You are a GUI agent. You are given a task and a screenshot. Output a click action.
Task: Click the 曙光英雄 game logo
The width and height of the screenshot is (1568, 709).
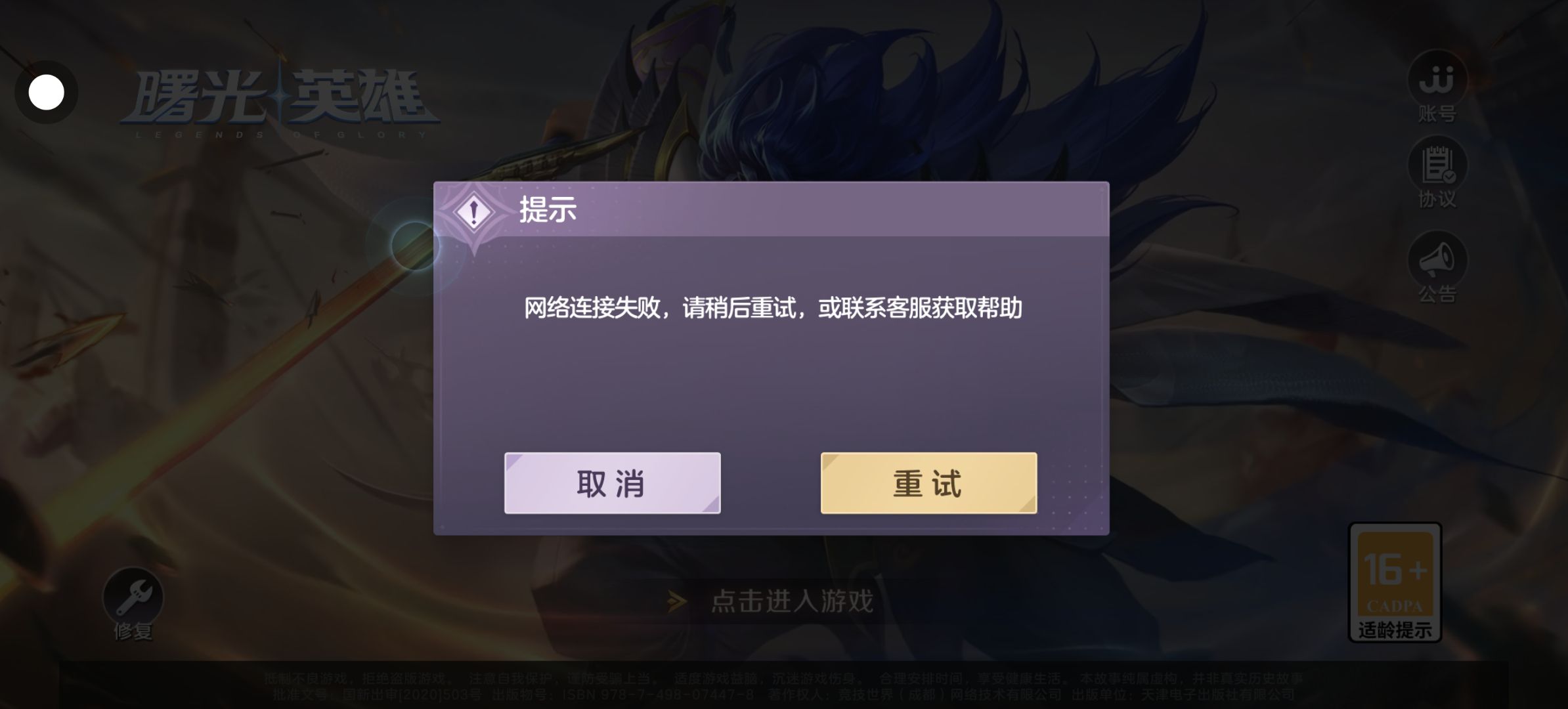(280, 103)
